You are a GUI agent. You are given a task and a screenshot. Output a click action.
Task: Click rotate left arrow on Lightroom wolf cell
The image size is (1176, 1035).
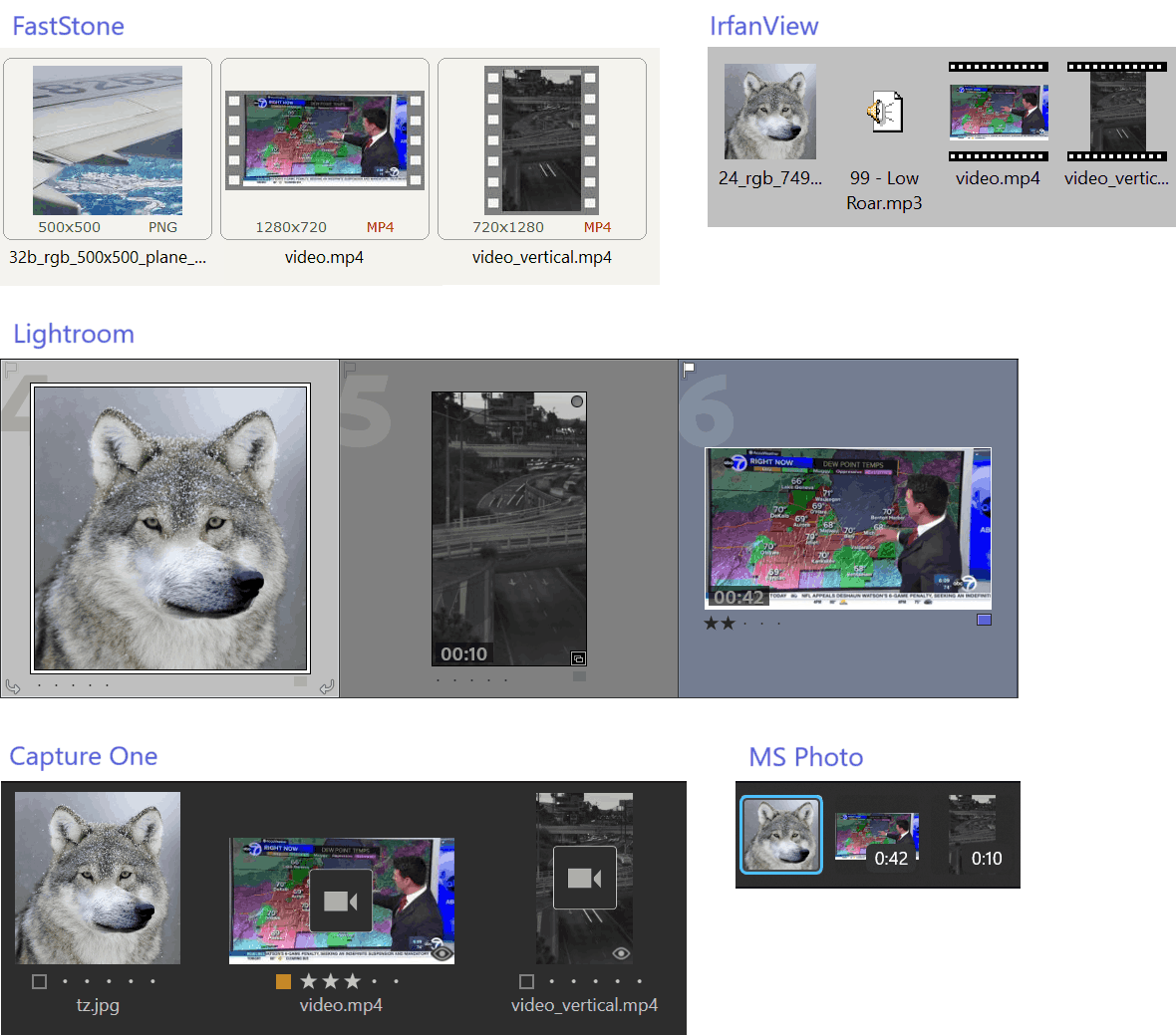click(x=13, y=686)
